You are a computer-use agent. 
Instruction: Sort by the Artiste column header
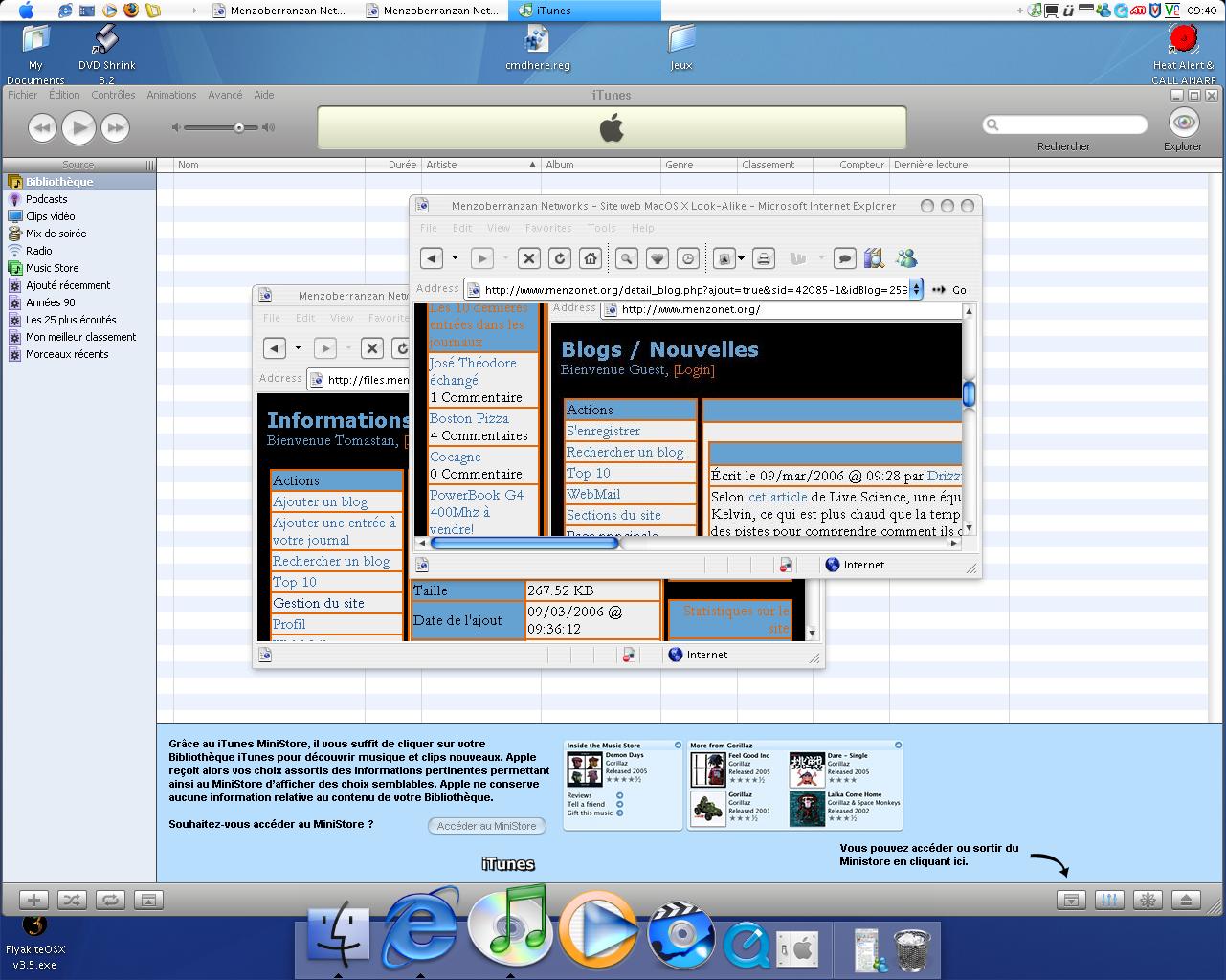point(480,165)
